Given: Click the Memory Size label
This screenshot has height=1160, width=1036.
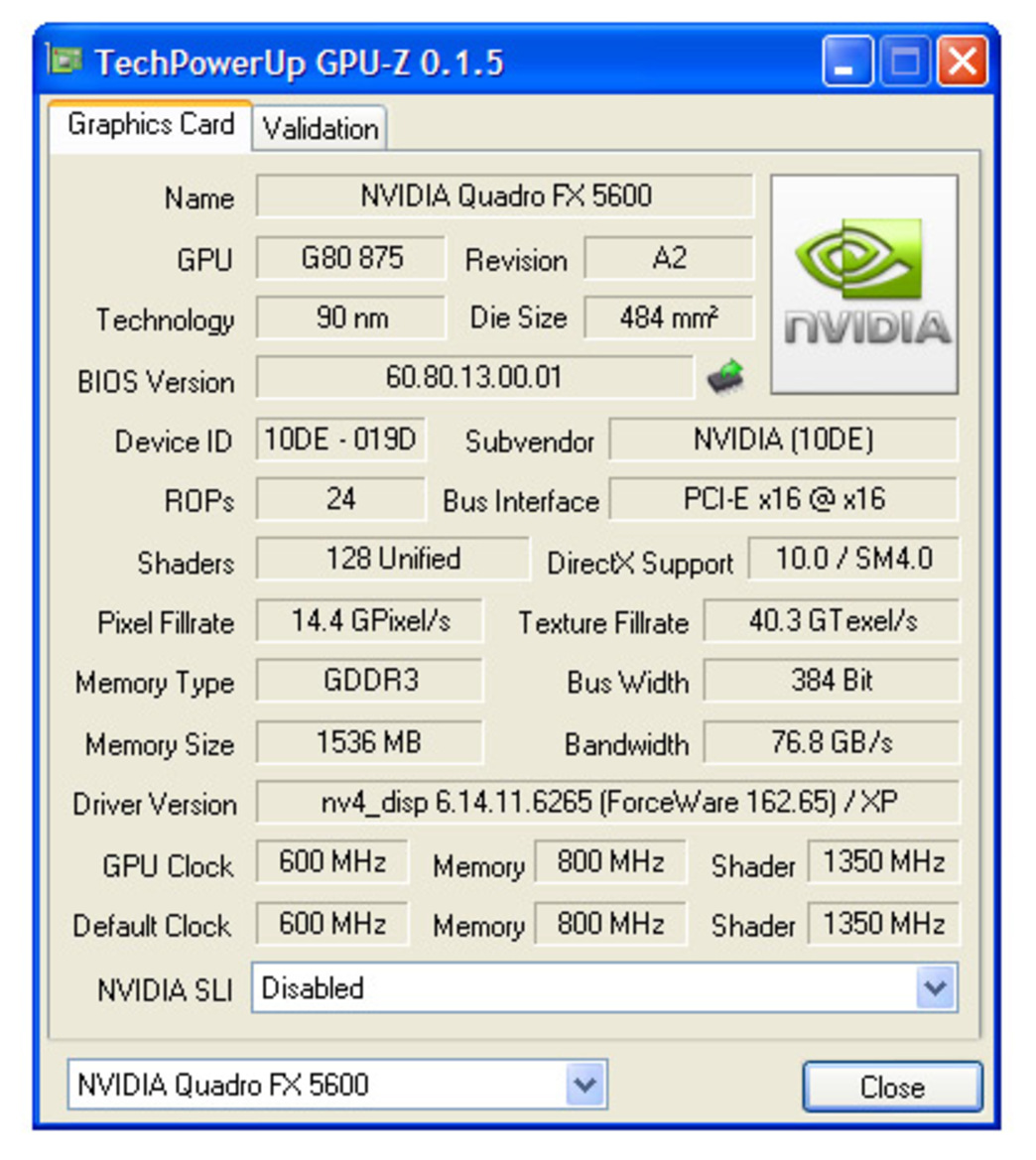Looking at the screenshot, I should tap(160, 745).
